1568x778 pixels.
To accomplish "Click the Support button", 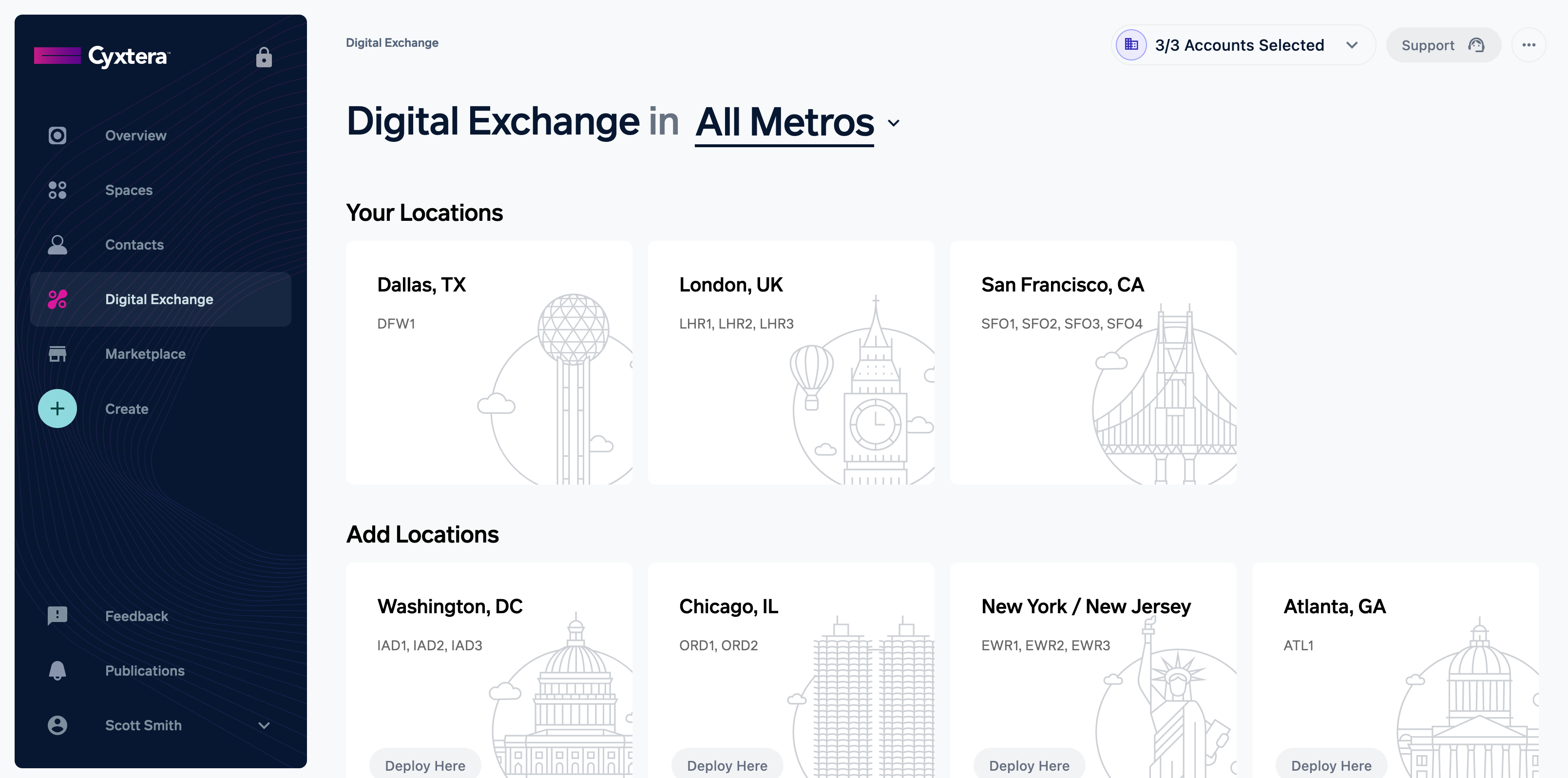I will (1443, 45).
